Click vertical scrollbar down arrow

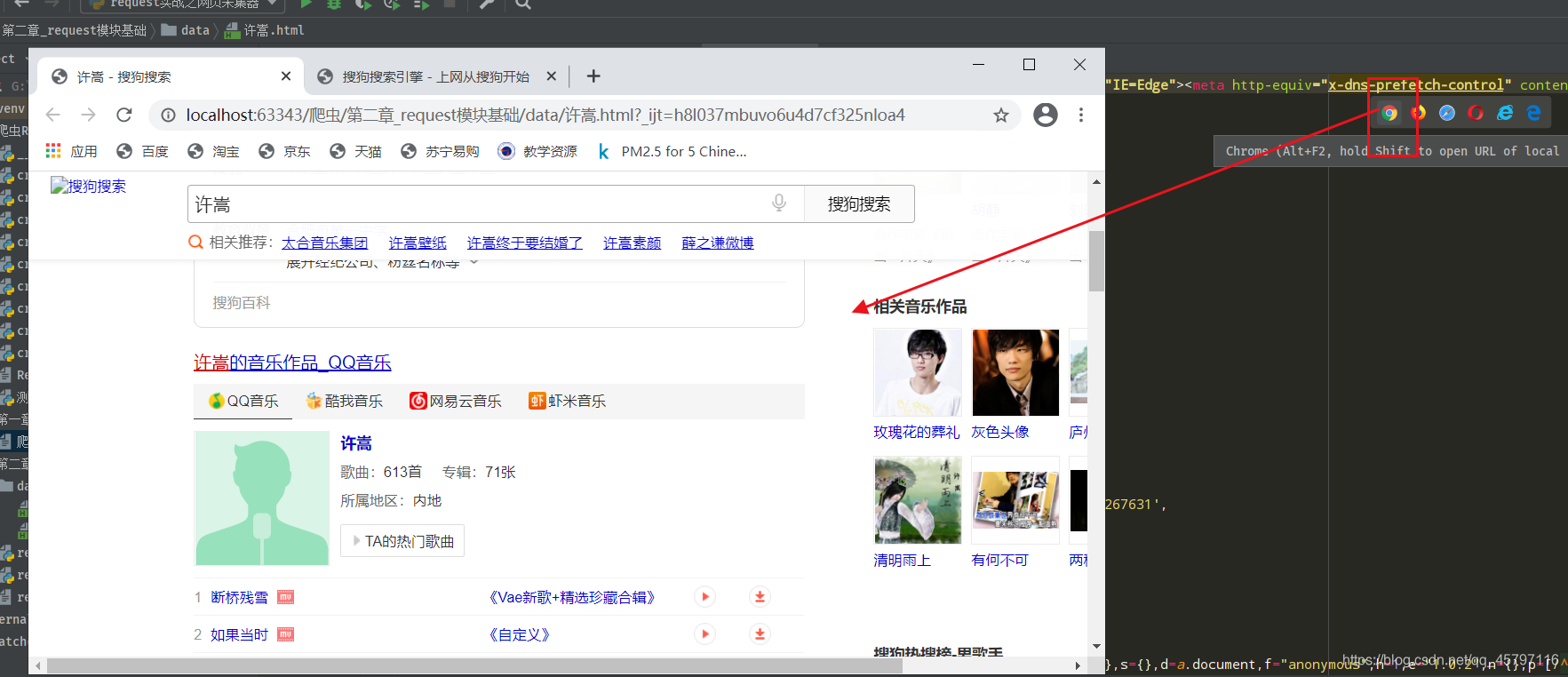[1096, 646]
